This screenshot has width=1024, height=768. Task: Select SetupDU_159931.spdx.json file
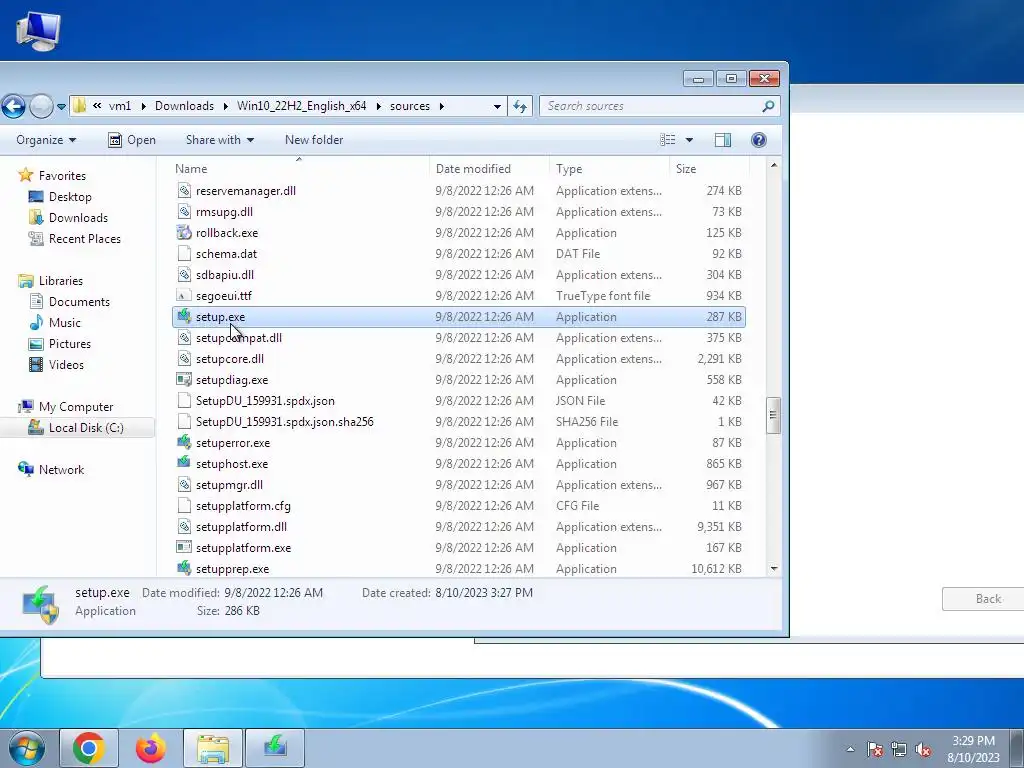click(x=265, y=400)
